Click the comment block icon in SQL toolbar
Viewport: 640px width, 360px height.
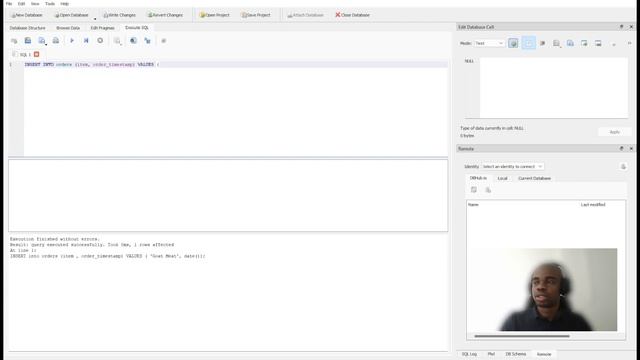click(164, 41)
